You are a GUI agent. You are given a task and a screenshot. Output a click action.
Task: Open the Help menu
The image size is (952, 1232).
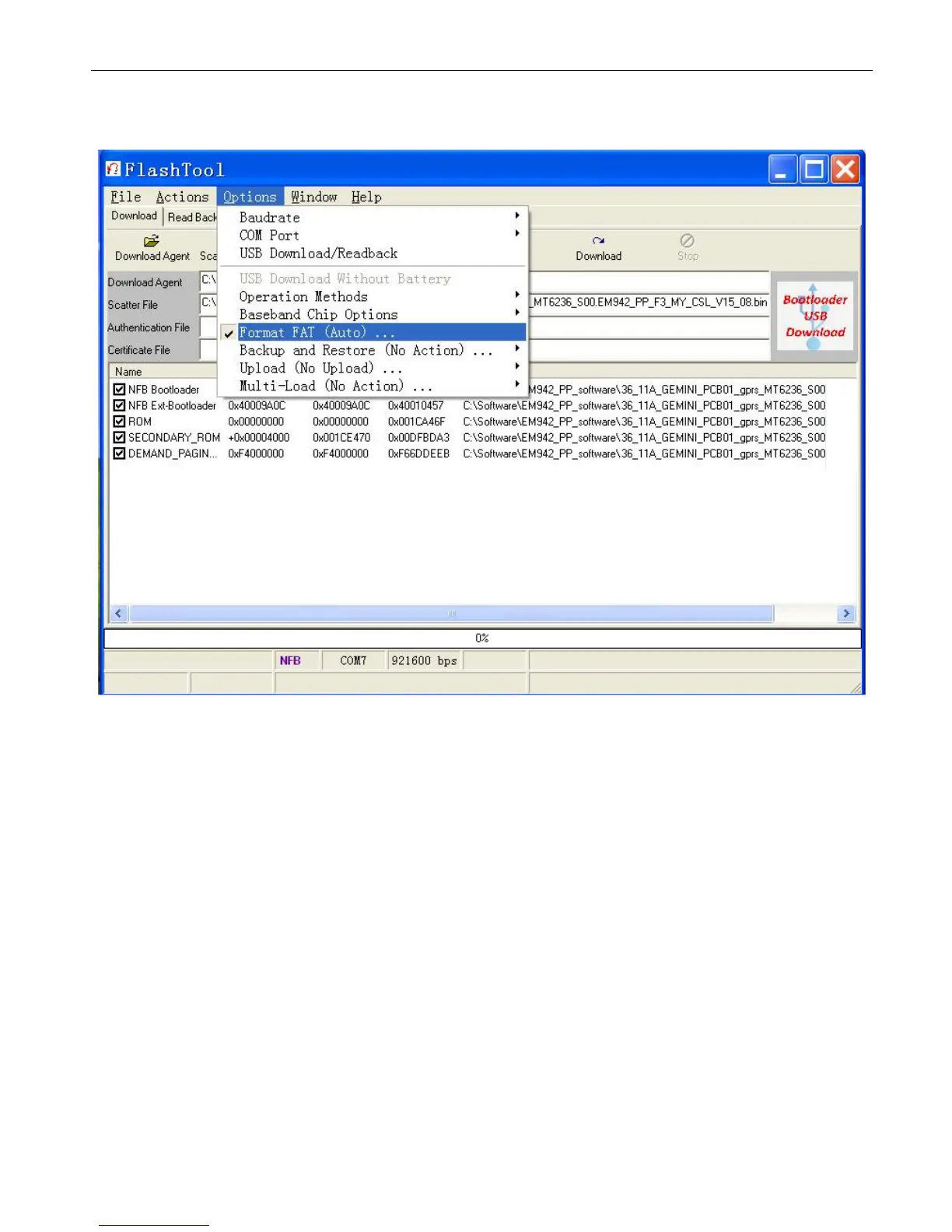click(x=366, y=197)
